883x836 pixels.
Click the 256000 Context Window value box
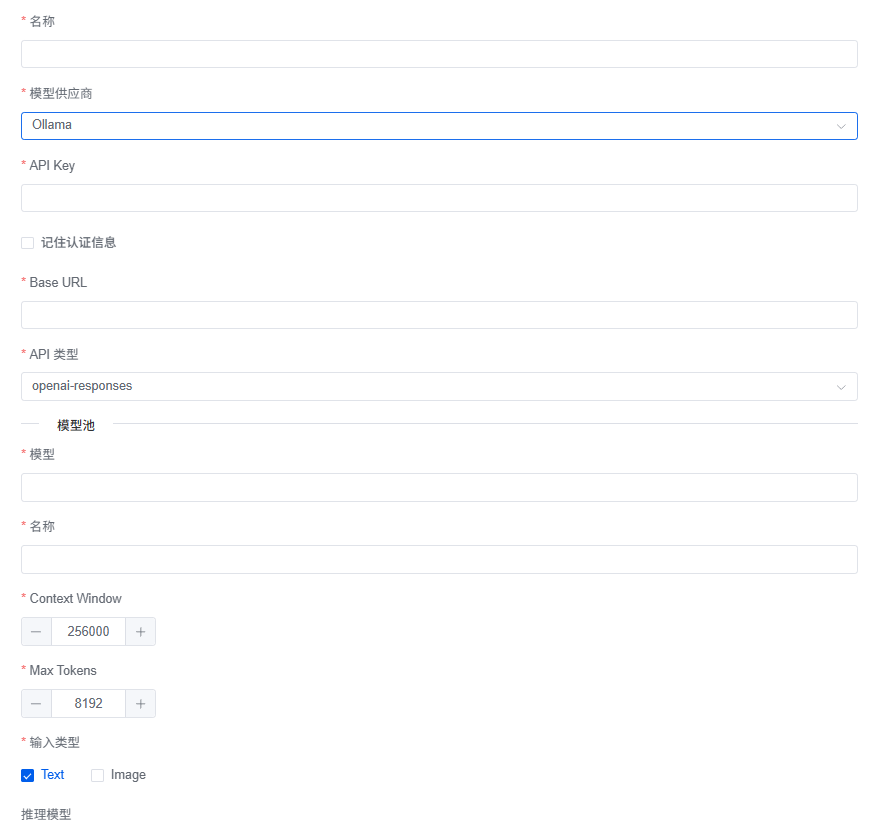click(88, 632)
